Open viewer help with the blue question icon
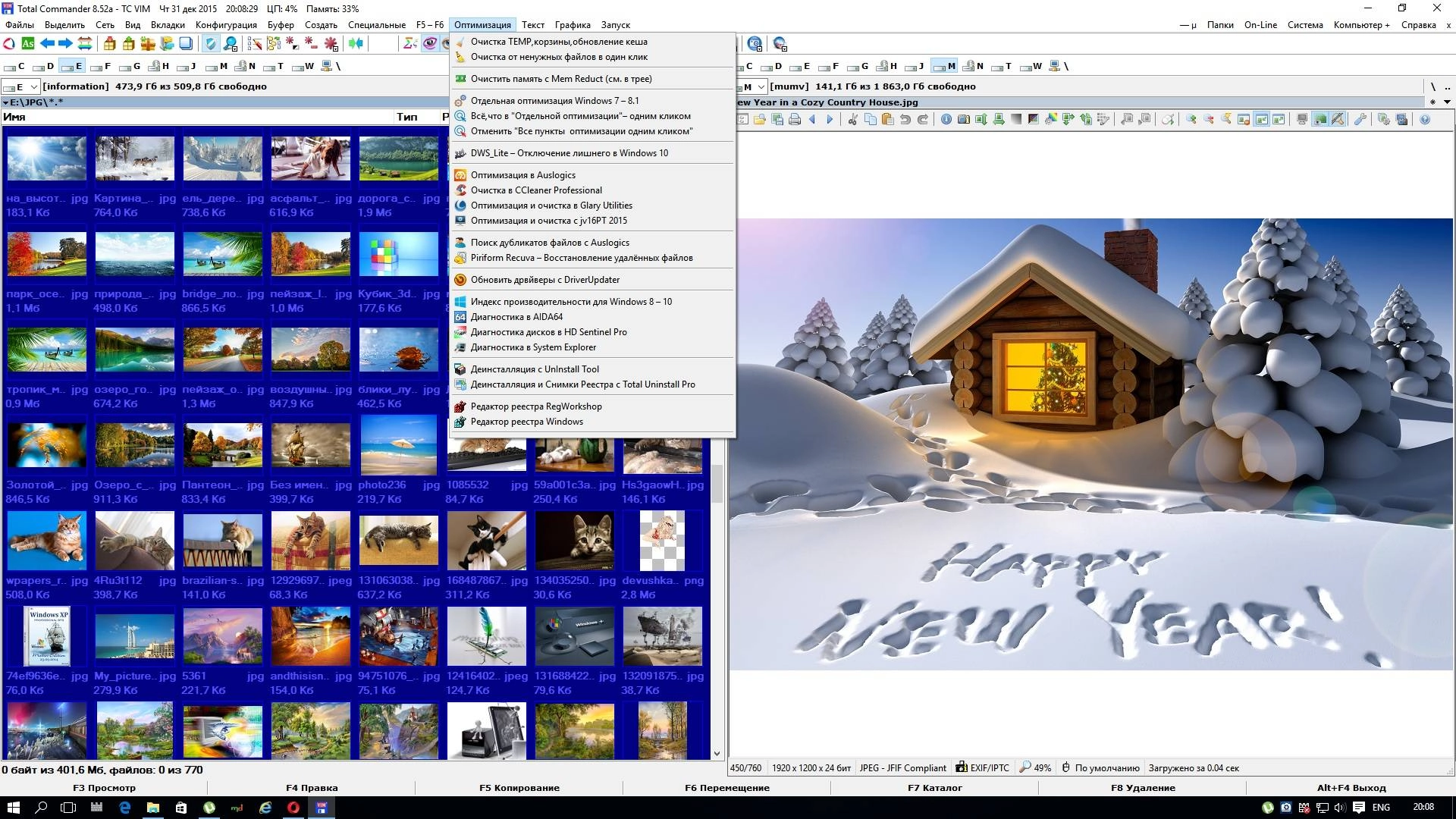Screen dimensions: 1456x819 (x=1425, y=119)
